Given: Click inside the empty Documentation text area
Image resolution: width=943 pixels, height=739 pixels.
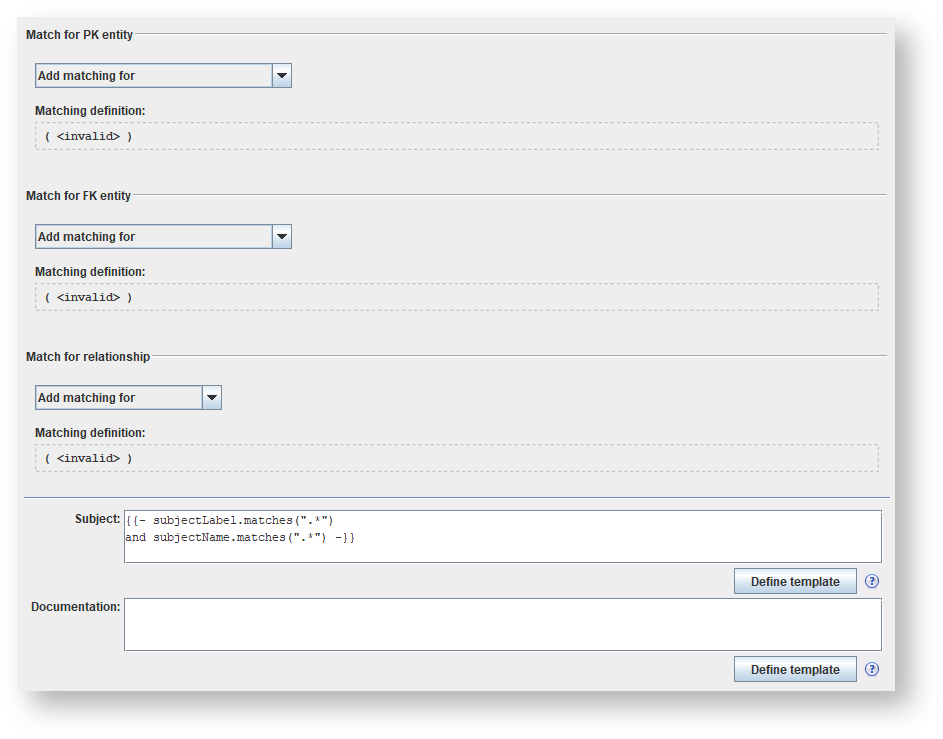Looking at the screenshot, I should point(502,624).
